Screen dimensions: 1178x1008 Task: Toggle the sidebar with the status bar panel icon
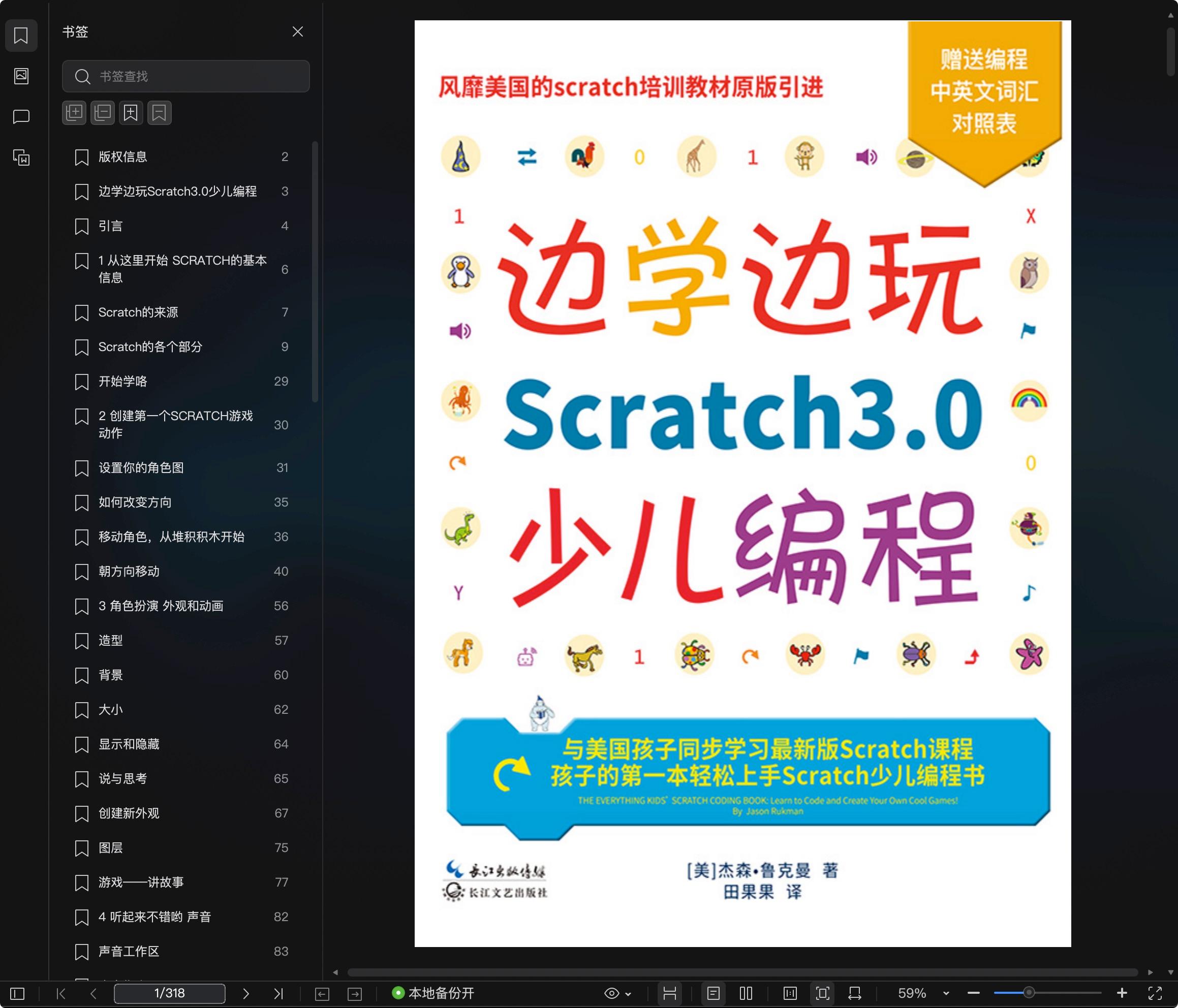pyautogui.click(x=18, y=993)
